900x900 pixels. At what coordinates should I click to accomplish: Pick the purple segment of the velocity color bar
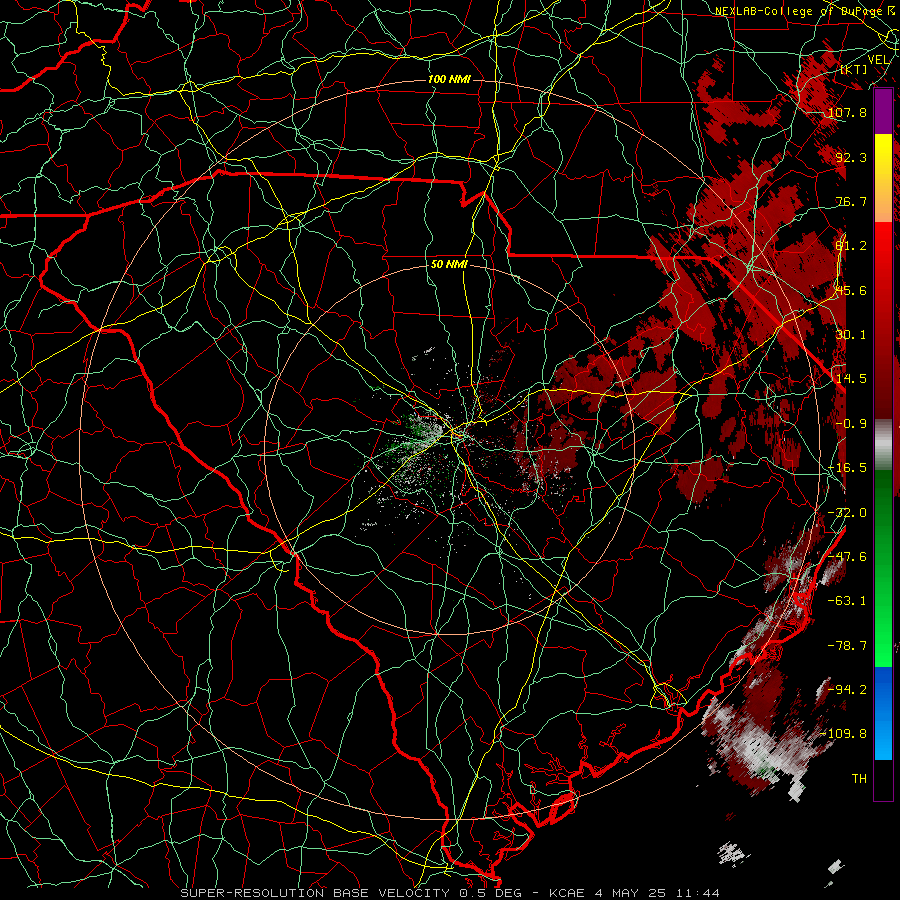coord(883,112)
